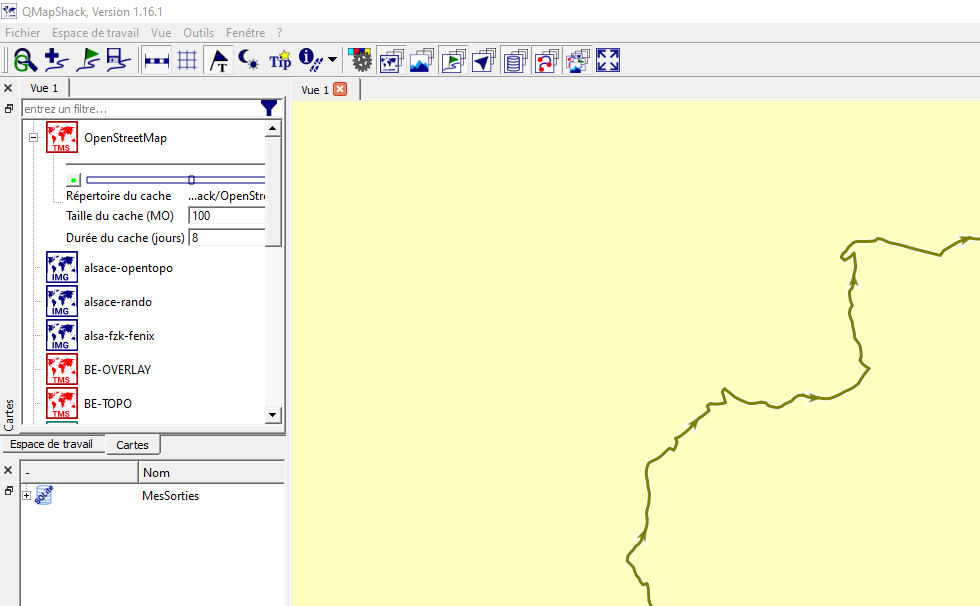Image resolution: width=980 pixels, height=606 pixels.
Task: Click the track info satellite icon
Action: tap(311, 60)
